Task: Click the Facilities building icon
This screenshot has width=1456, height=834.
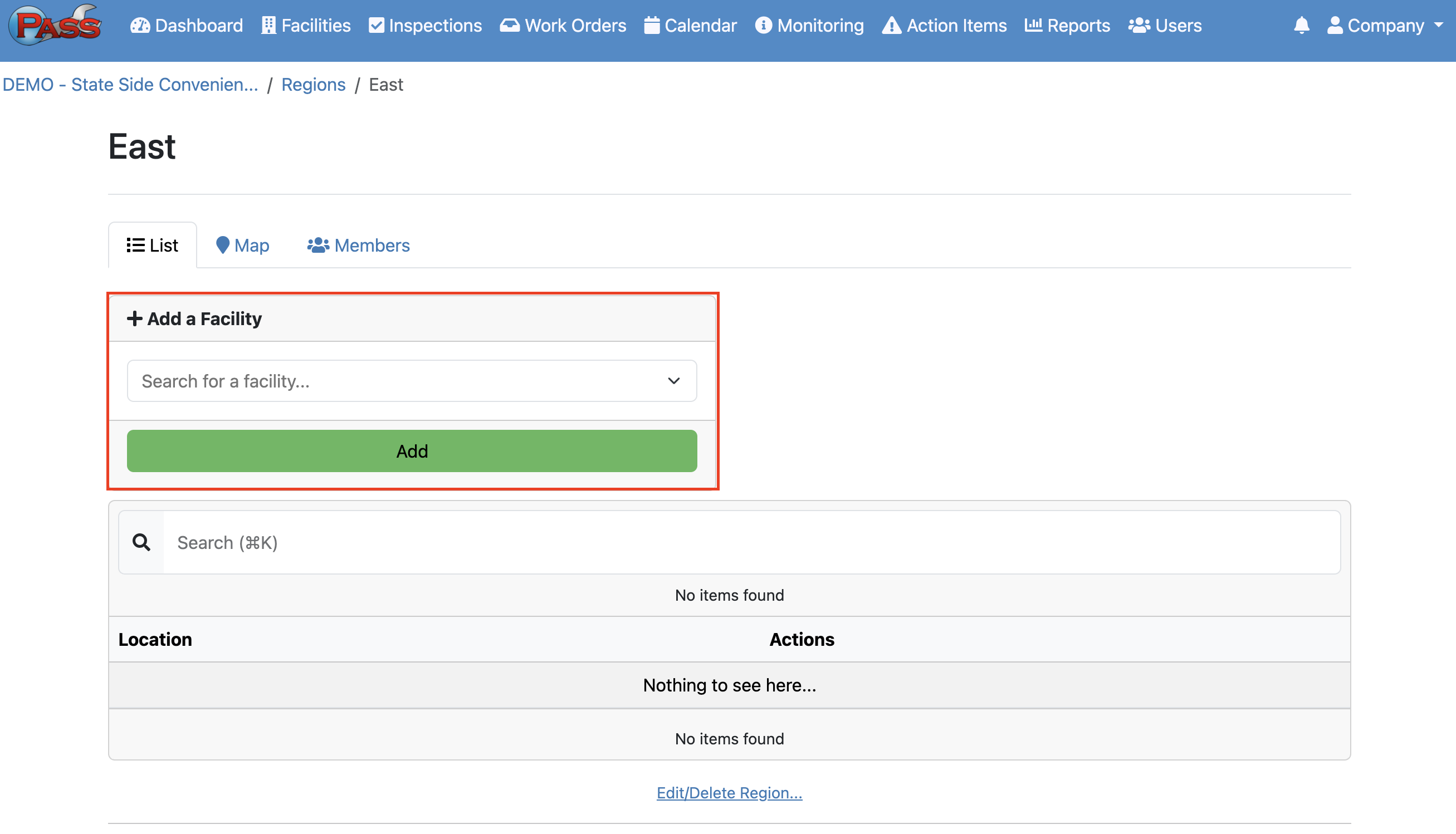Action: [268, 25]
